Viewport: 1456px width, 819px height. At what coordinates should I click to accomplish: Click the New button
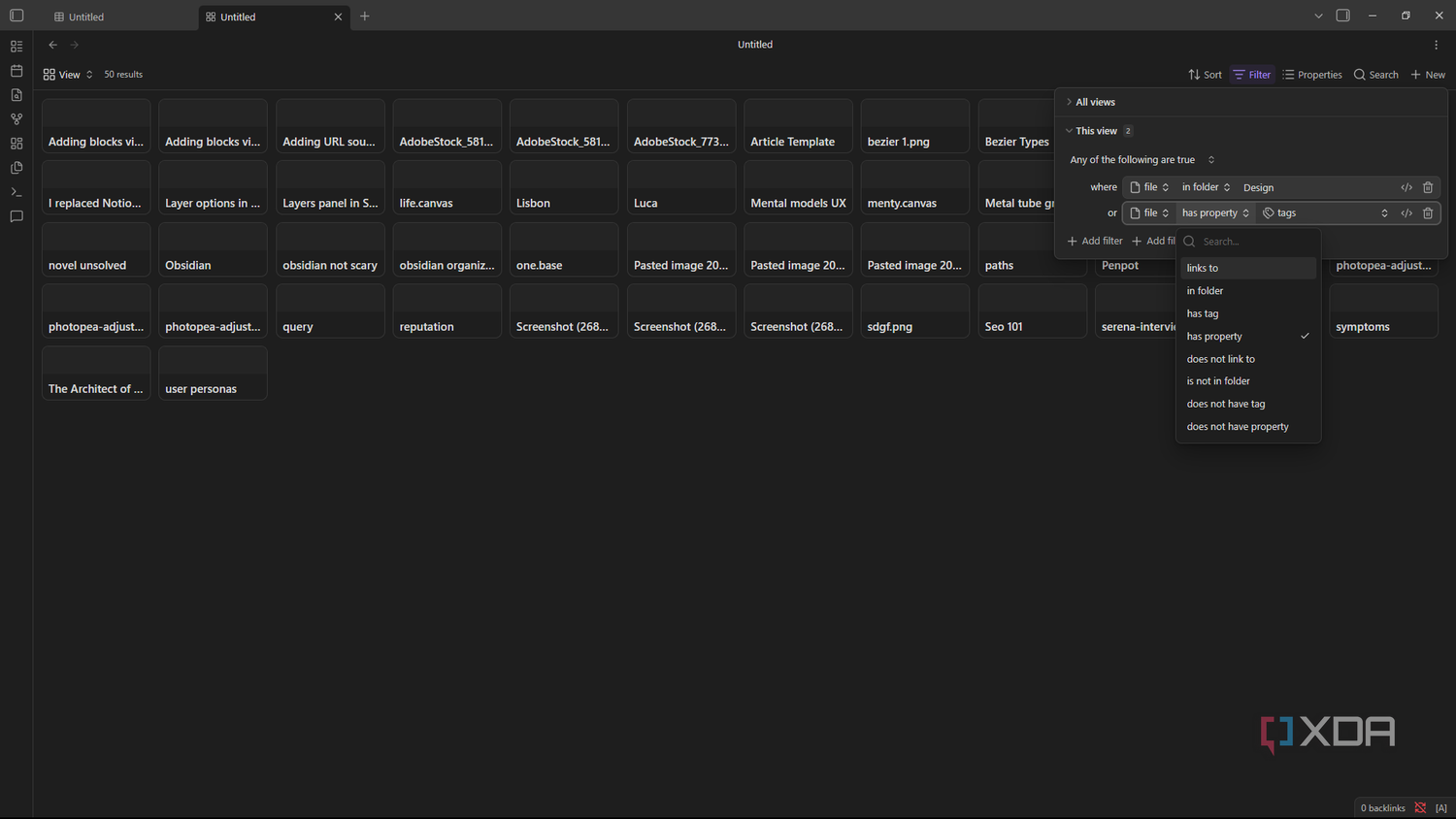point(1428,75)
